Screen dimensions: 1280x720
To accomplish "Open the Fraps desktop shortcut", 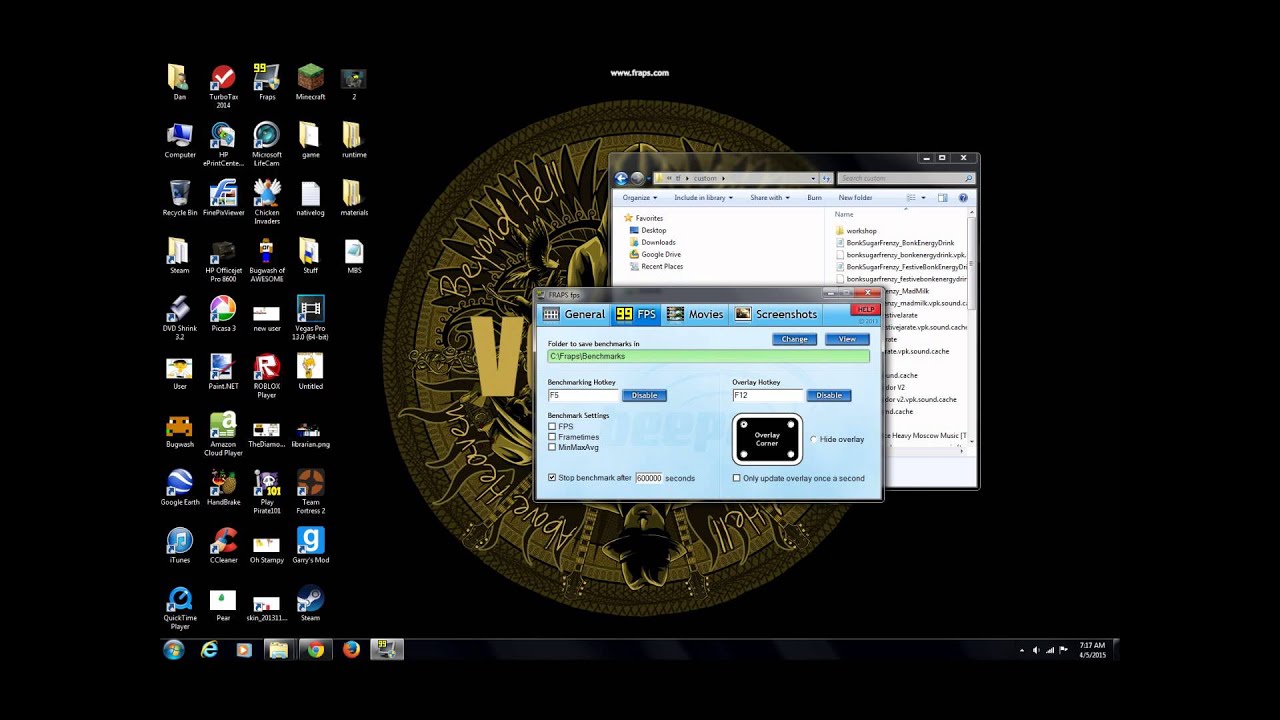I will coord(267,82).
